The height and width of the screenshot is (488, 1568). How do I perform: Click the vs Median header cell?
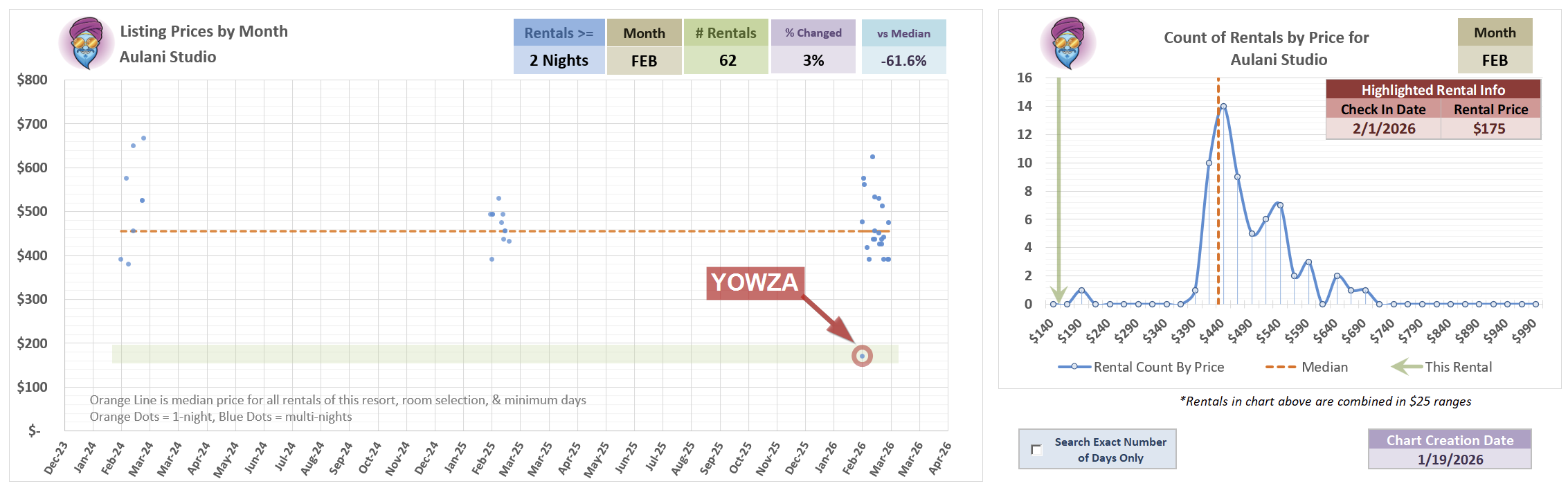pos(903,33)
